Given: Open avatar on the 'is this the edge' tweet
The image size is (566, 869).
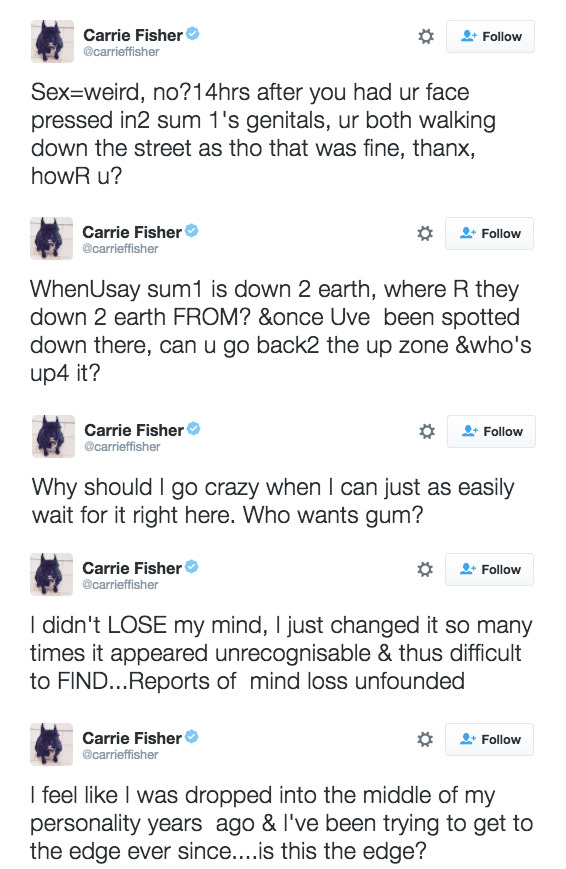Looking at the screenshot, I should click(52, 744).
